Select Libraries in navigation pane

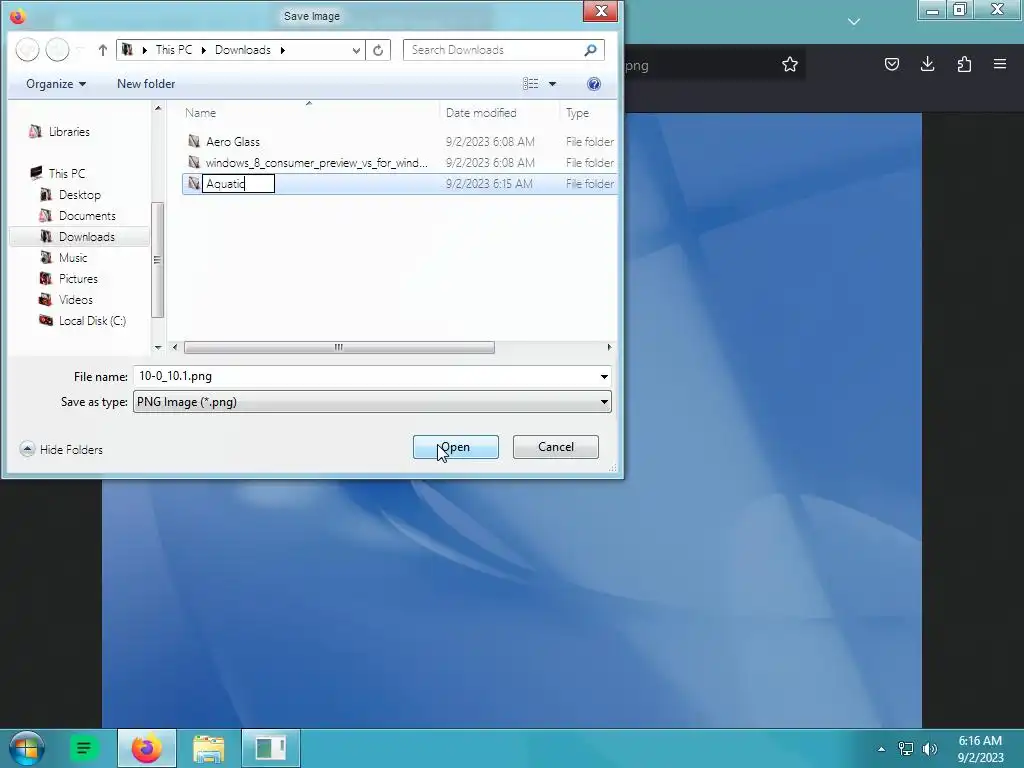[x=69, y=131]
